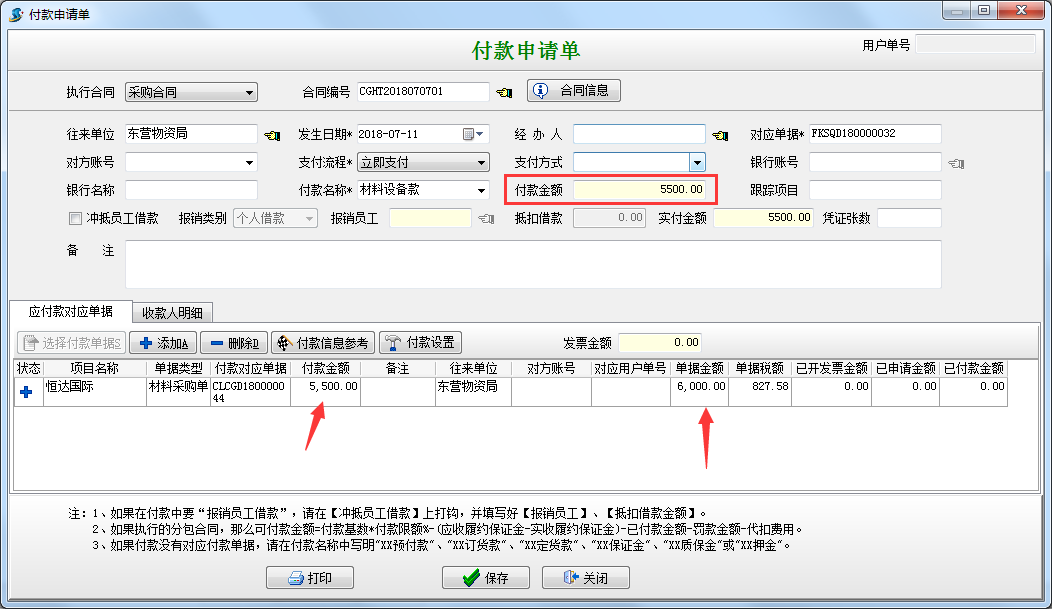Screen dimensions: 1052x609
Task: Open the 执行合同 dropdown showing 采购合同
Action: pos(191,93)
